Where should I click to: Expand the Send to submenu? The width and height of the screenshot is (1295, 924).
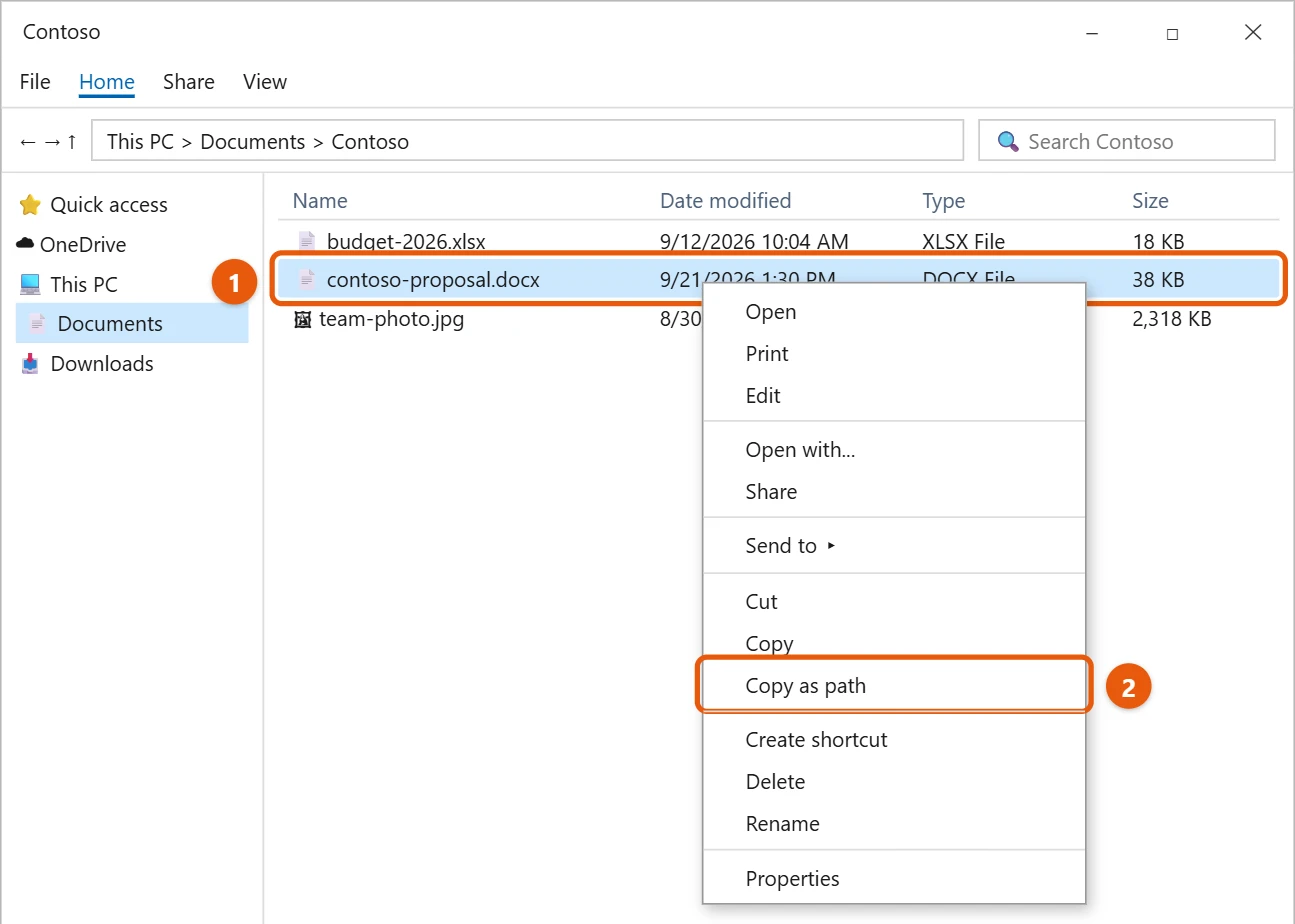click(x=894, y=546)
